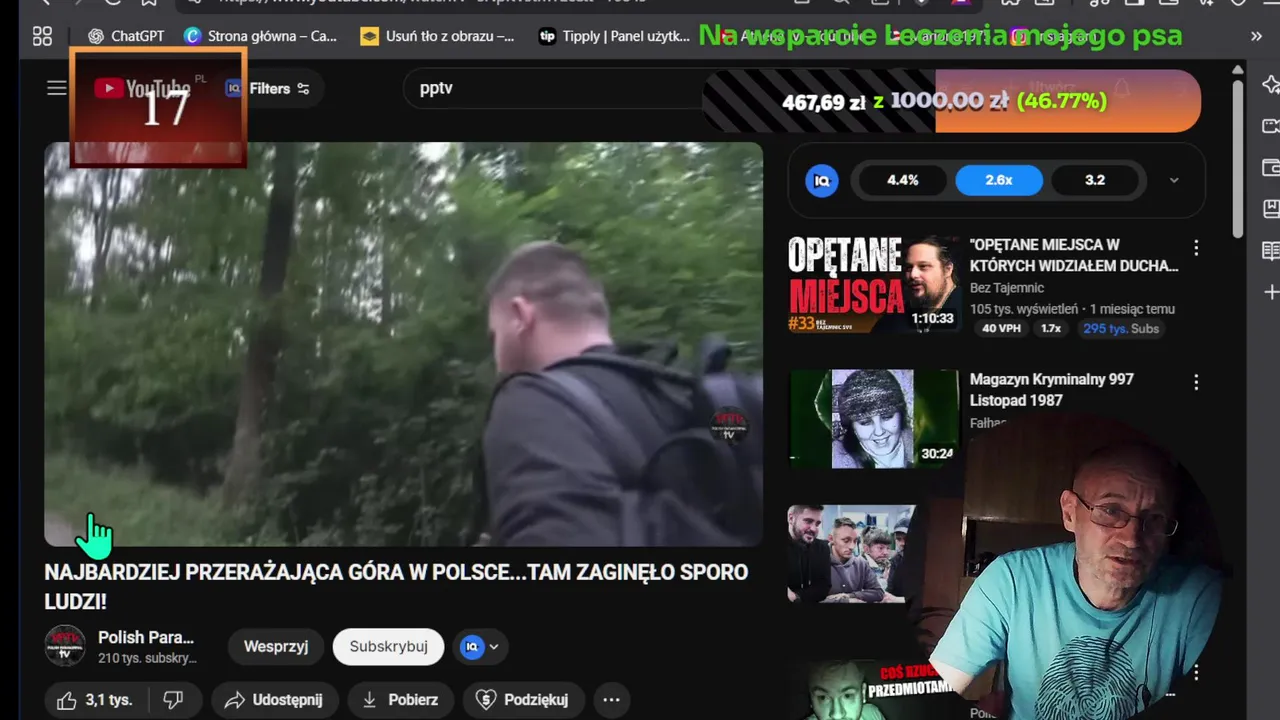Screen dimensions: 1280x720
Task: Click the Udostępnij share button
Action: (274, 700)
